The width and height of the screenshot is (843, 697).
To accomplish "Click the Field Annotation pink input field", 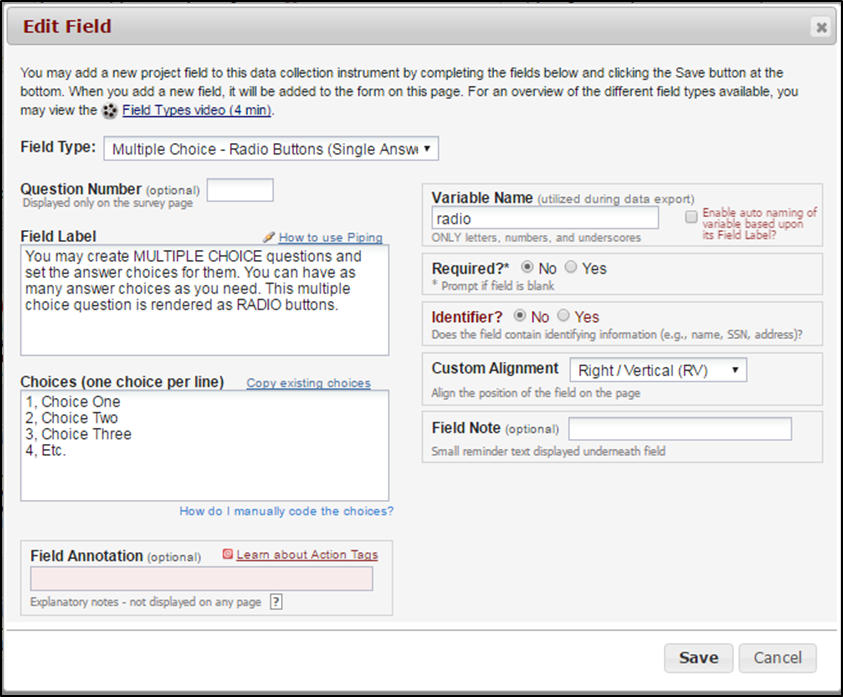I will (202, 579).
